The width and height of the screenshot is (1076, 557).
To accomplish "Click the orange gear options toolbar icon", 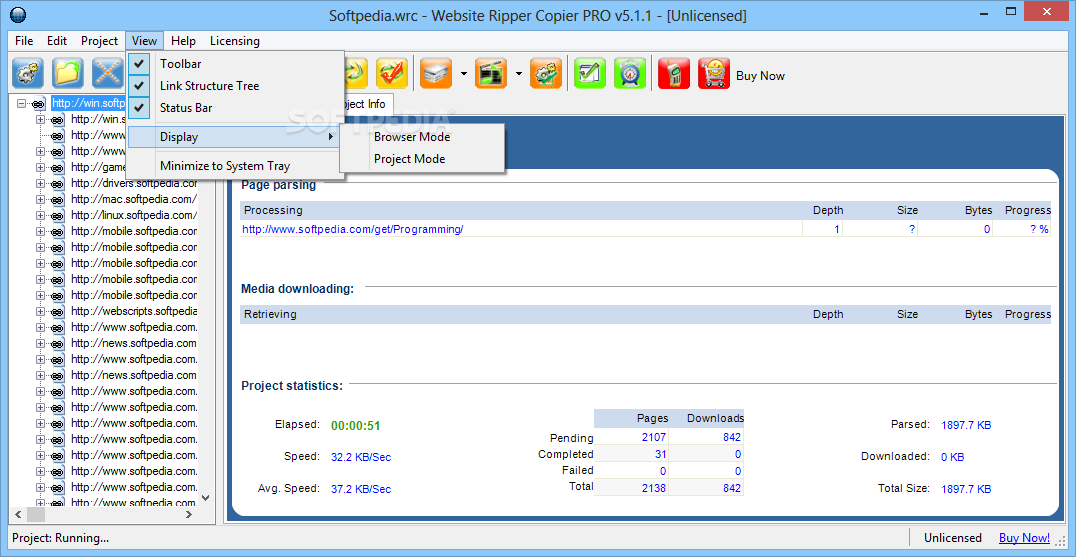I will 546,73.
